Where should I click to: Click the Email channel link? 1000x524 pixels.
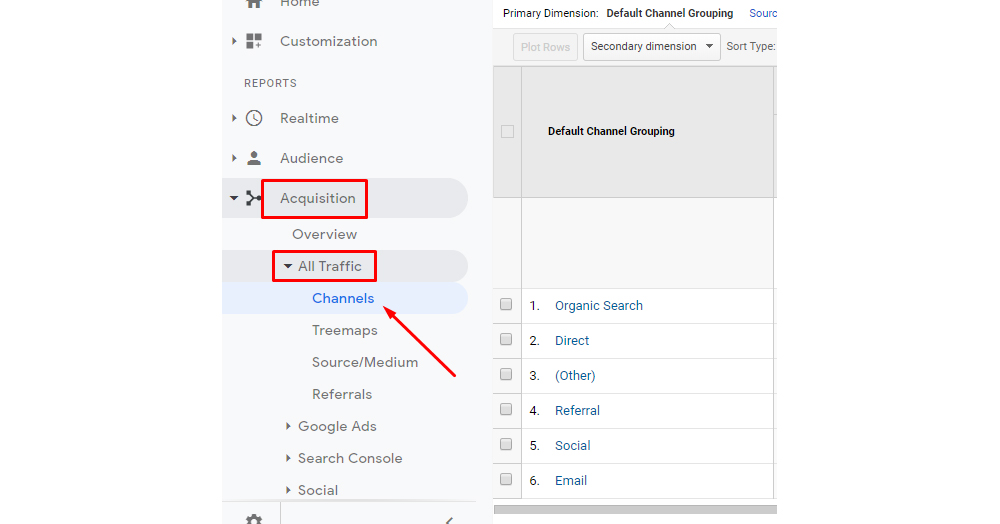click(571, 480)
